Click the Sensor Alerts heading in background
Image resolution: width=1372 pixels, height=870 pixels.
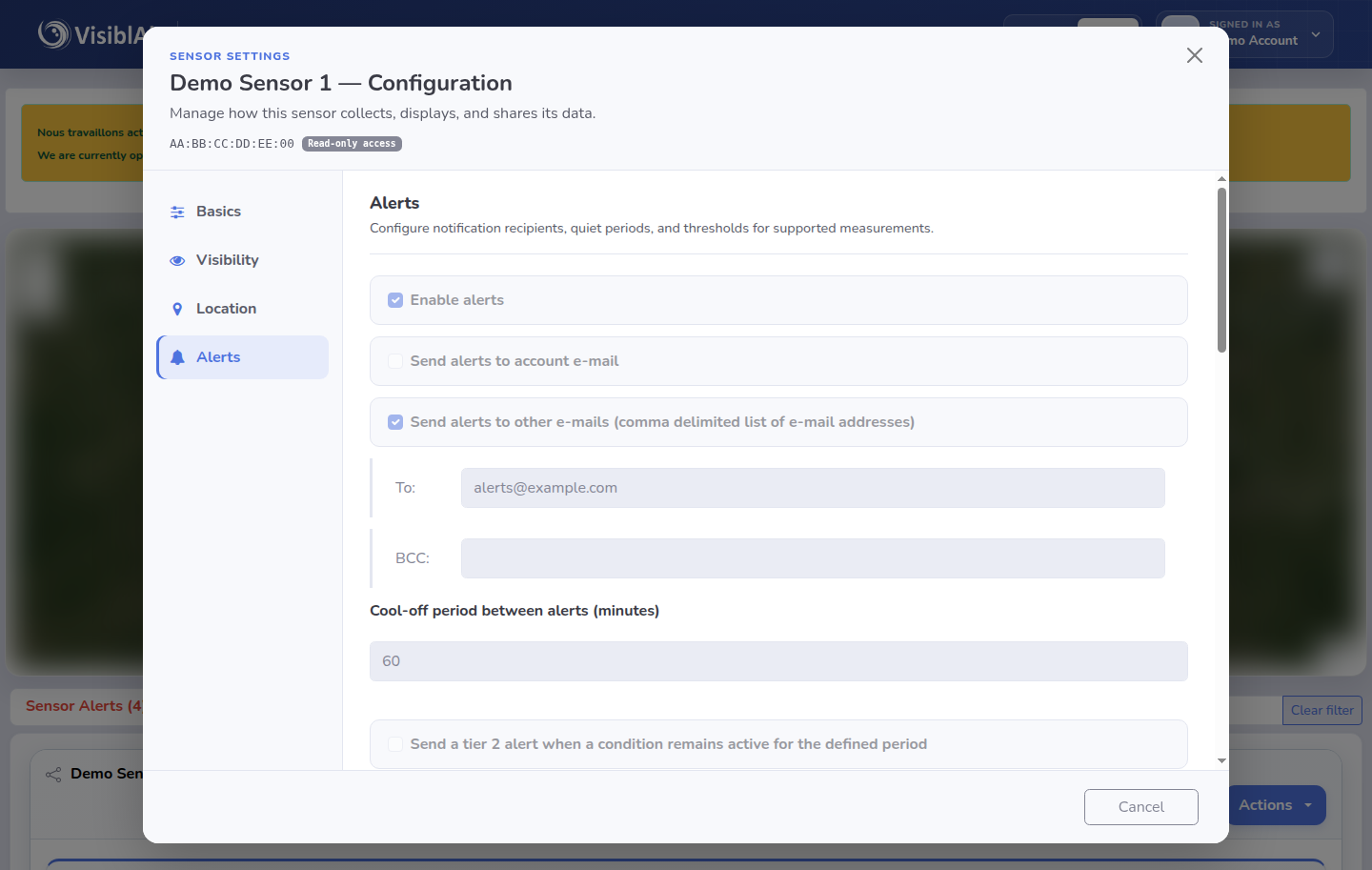pos(84,706)
